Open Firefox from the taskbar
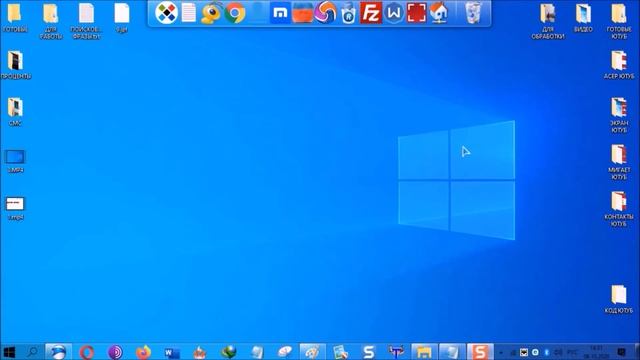Viewport: 640px width, 360px height. (143, 352)
